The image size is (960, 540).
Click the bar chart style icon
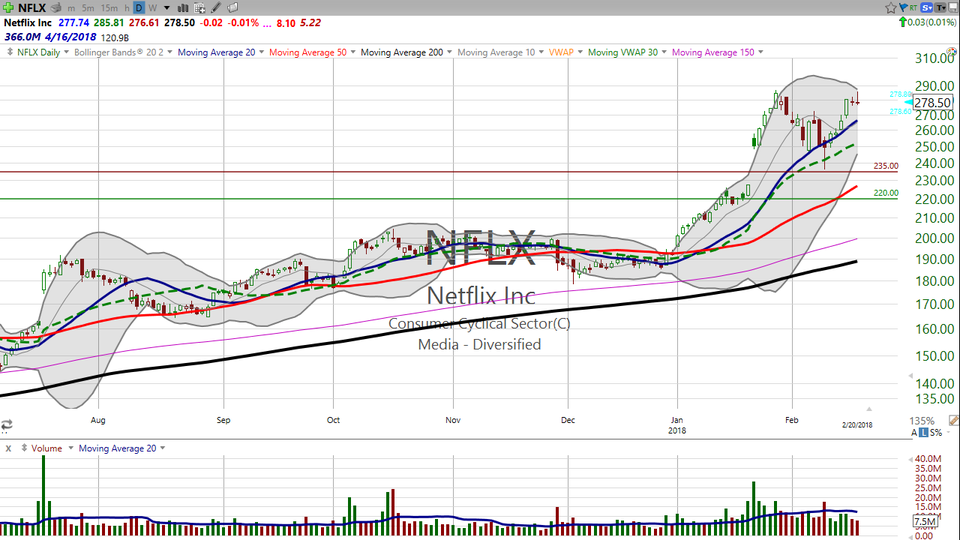coord(182,8)
